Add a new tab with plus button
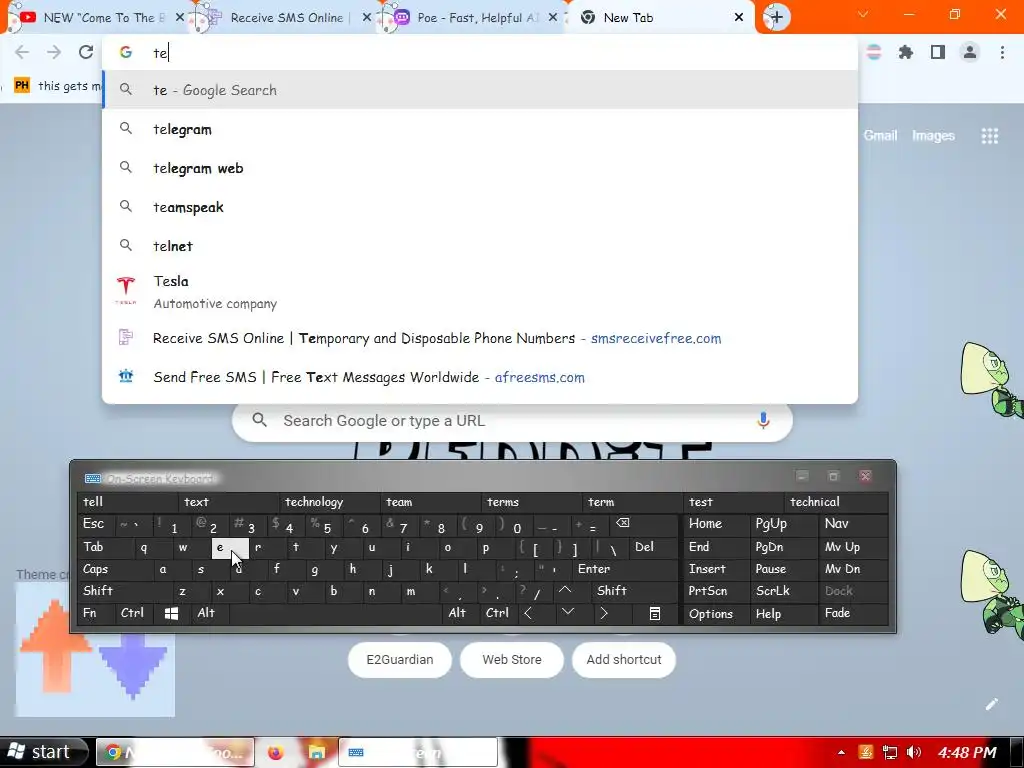This screenshot has width=1024, height=768. (776, 17)
